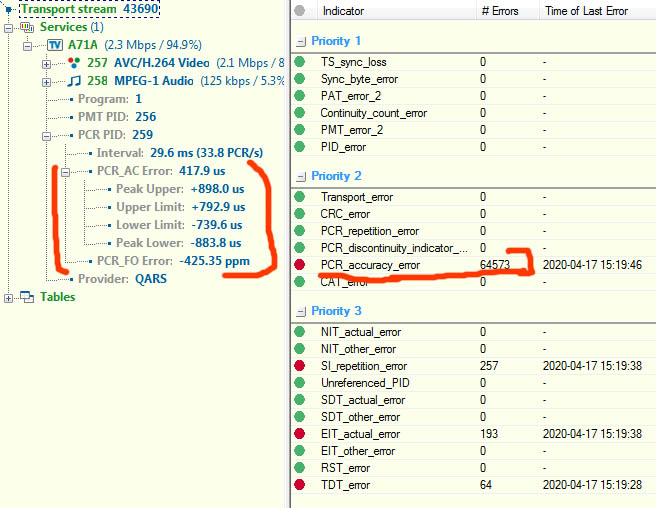
Task: Click red indicator for EIT_actual_error
Action: pos(300,434)
